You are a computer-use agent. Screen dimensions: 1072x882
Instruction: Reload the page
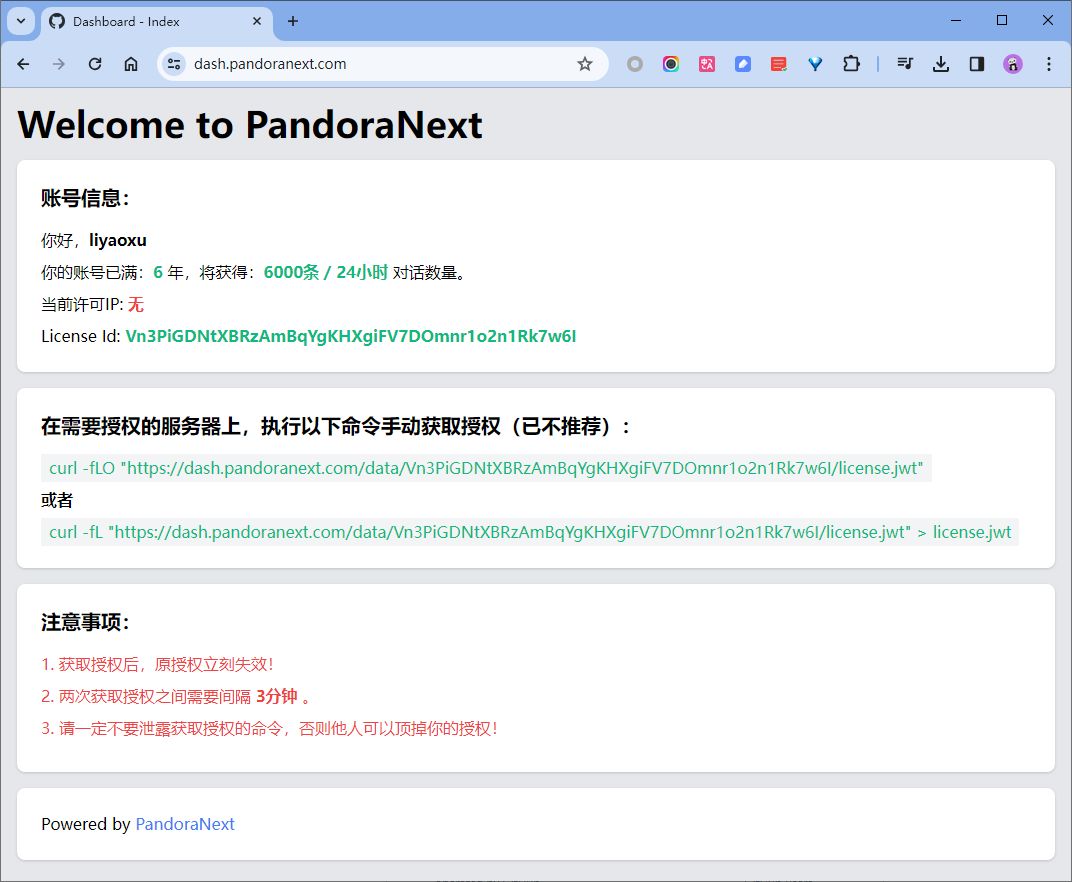click(x=95, y=64)
